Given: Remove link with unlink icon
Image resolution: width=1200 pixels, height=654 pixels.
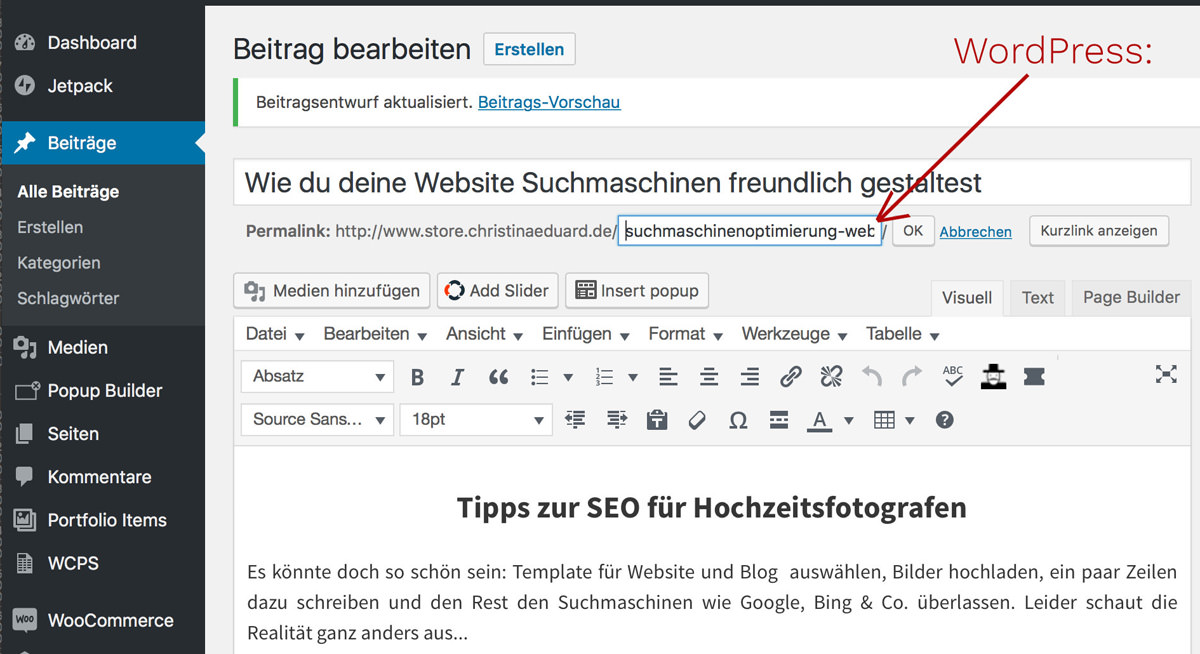Looking at the screenshot, I should tap(831, 377).
